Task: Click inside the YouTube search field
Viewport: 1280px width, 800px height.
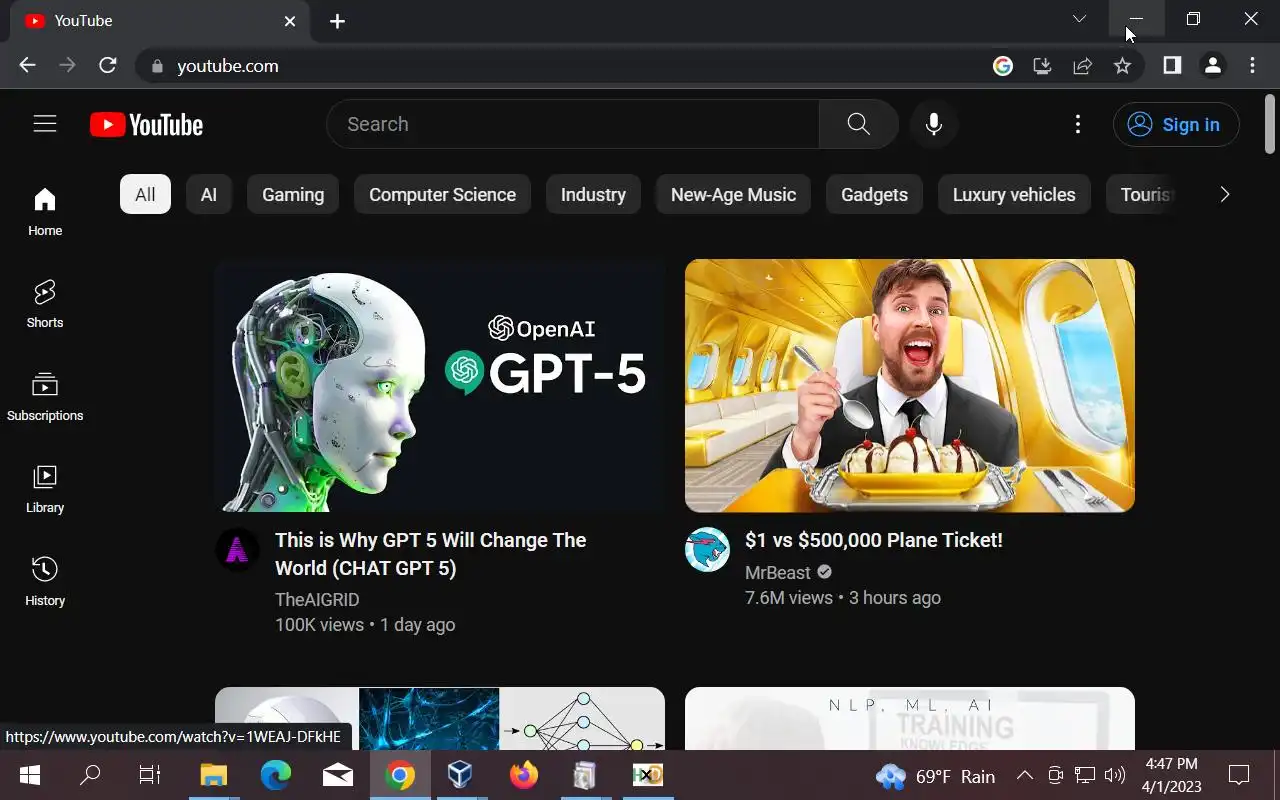Action: [573, 124]
